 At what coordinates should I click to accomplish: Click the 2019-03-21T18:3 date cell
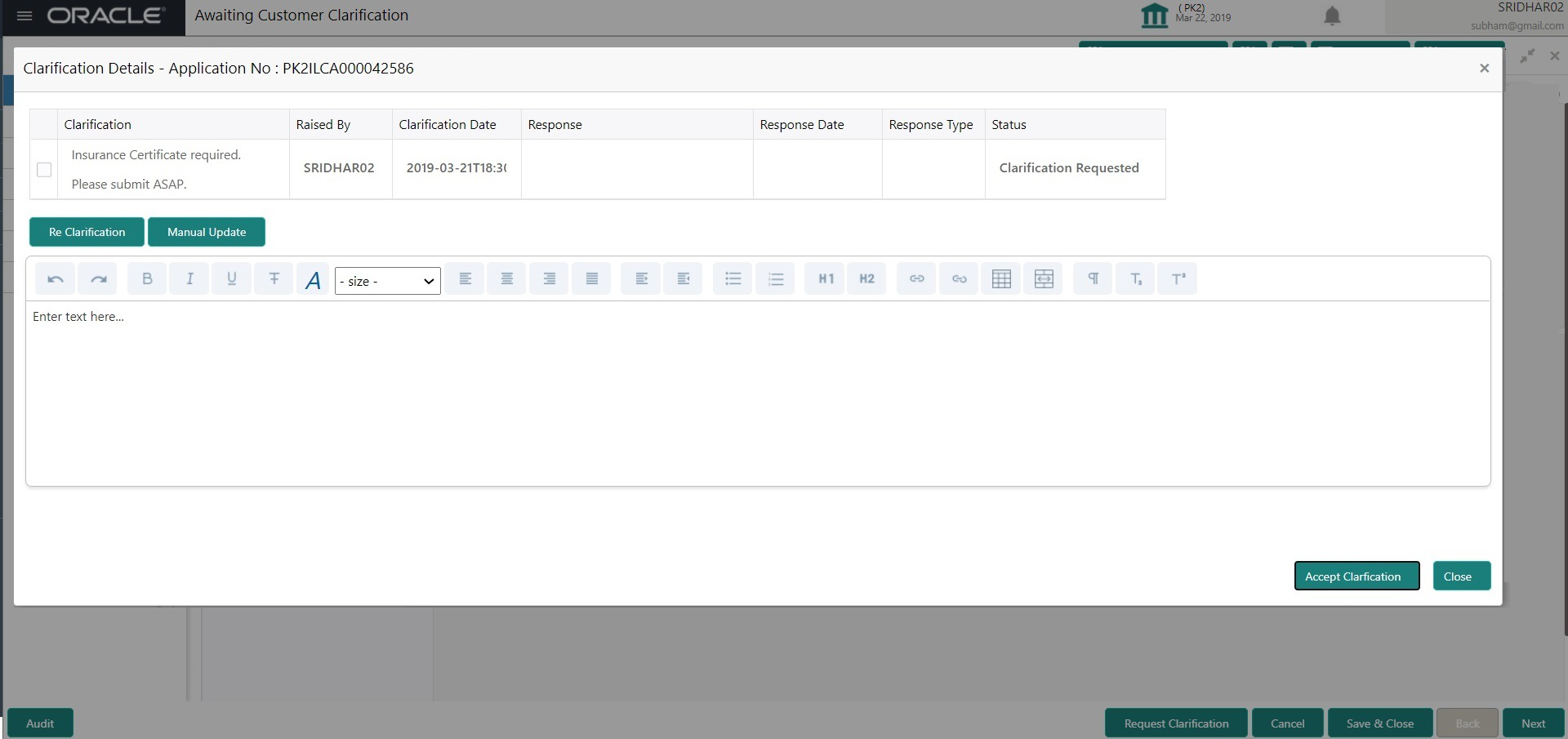click(x=457, y=168)
